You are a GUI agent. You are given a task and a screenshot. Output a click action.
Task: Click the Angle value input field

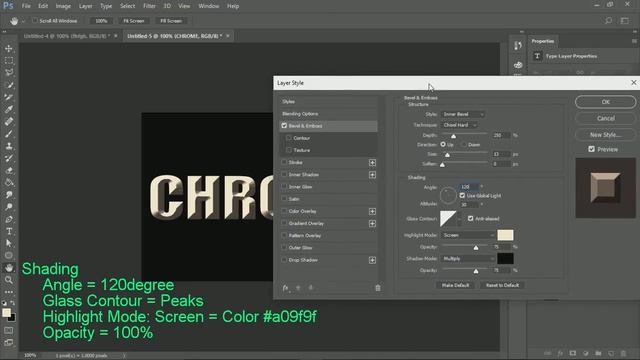tap(468, 187)
